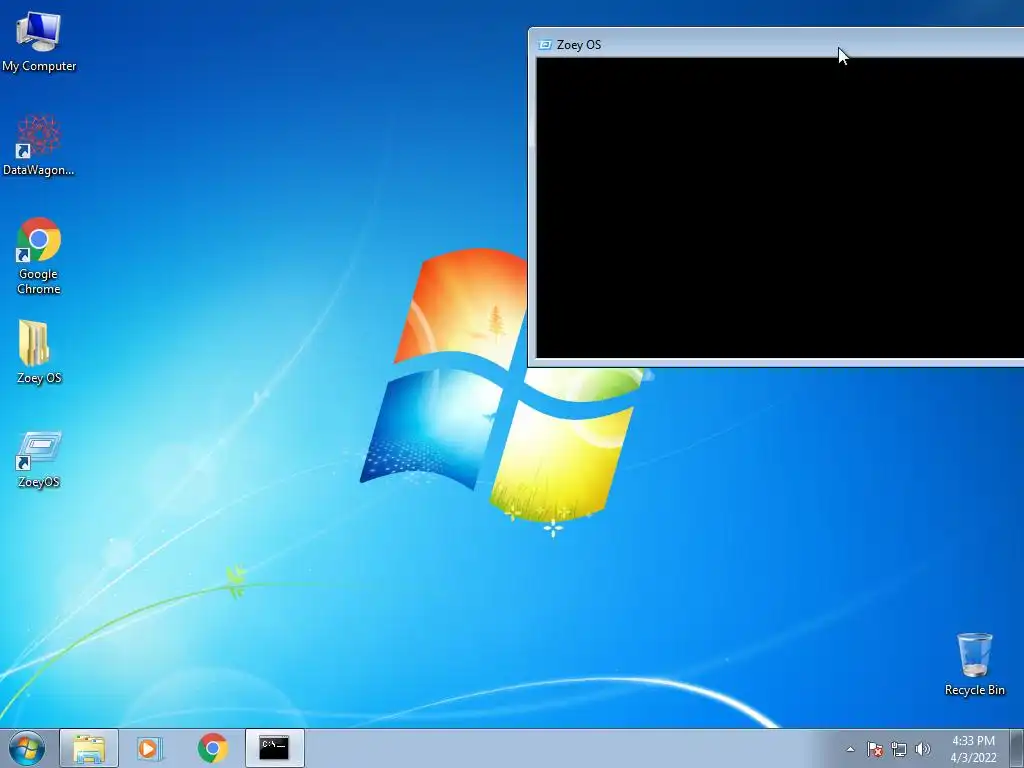Image resolution: width=1024 pixels, height=768 pixels.
Task: Click inside the black Zoey OS console area
Action: tap(780, 208)
